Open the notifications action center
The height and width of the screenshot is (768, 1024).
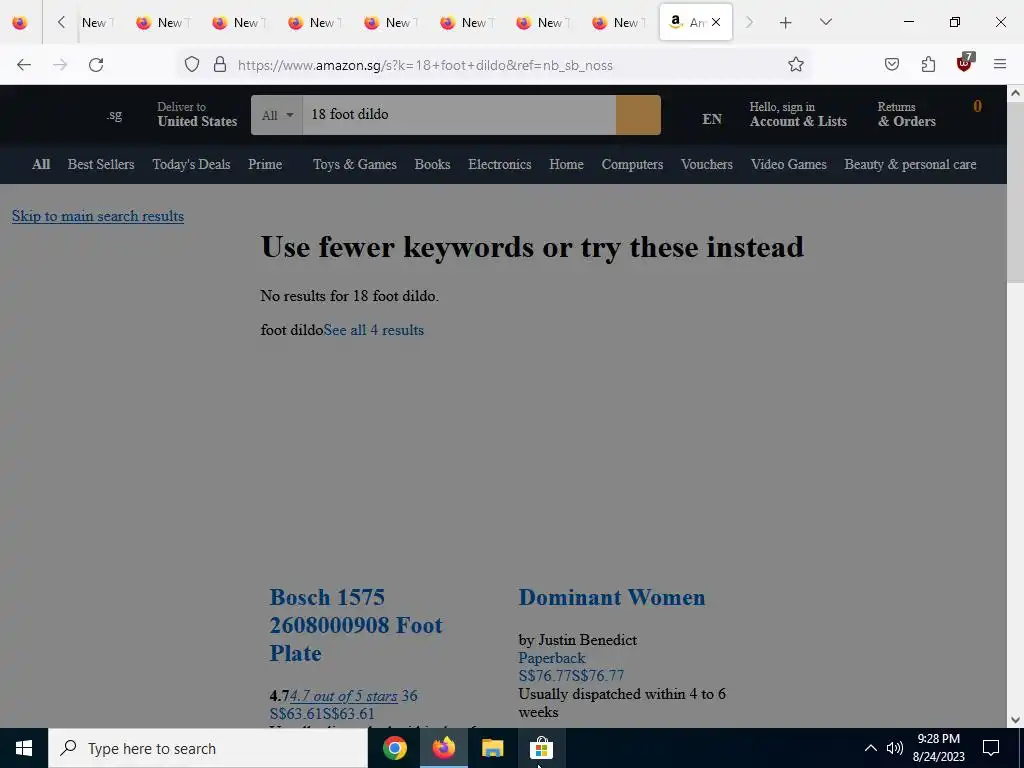pyautogui.click(x=991, y=748)
